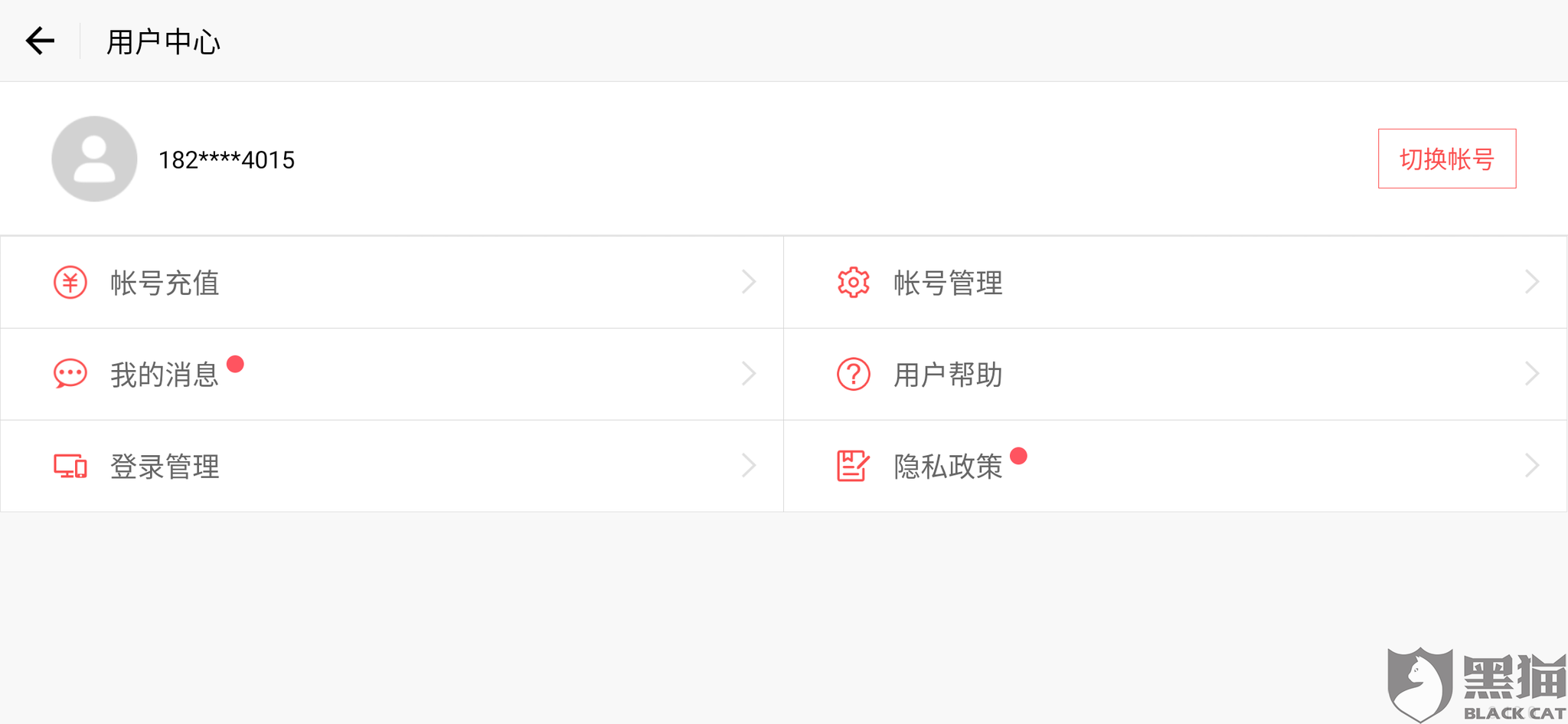Click the yen recharge icon
This screenshot has width=1568, height=724.
(x=70, y=283)
